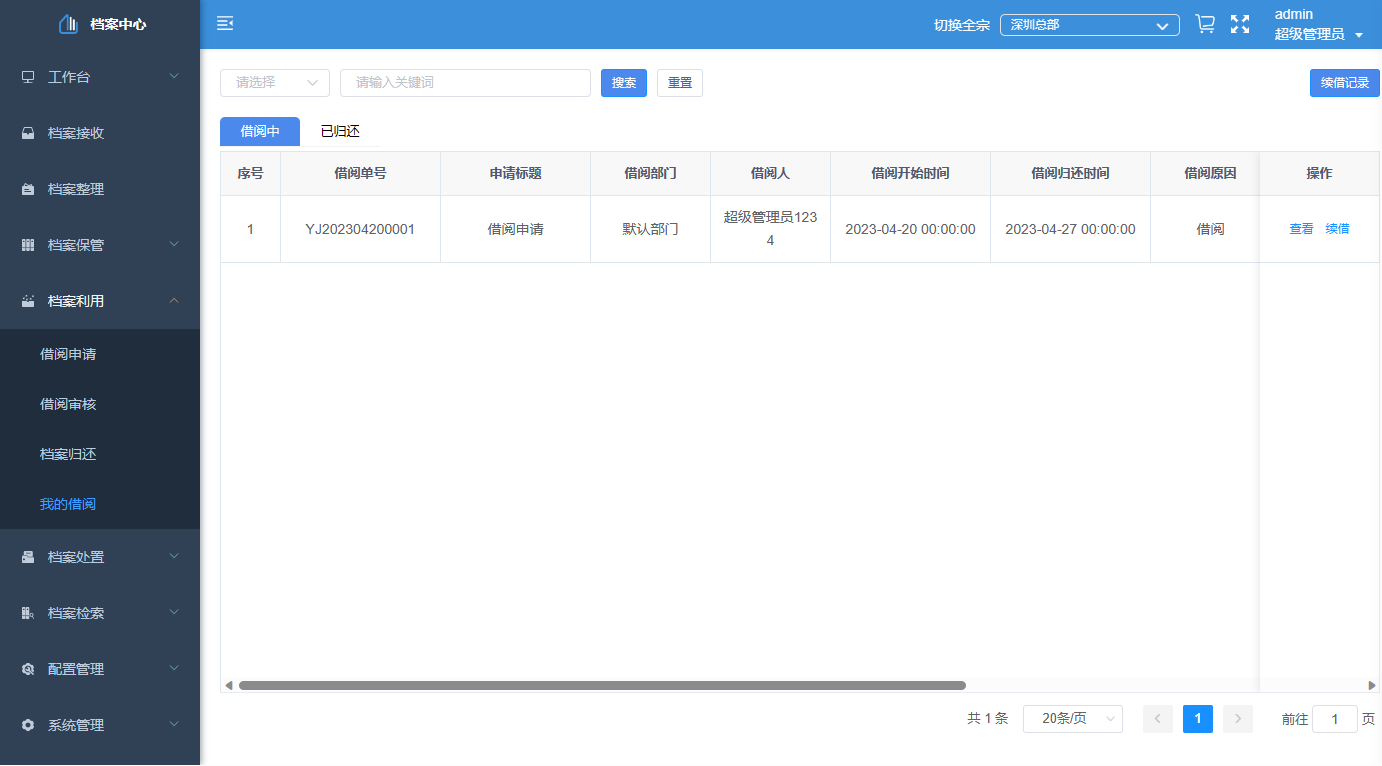Click the keyword input field
The image size is (1382, 766).
click(465, 83)
